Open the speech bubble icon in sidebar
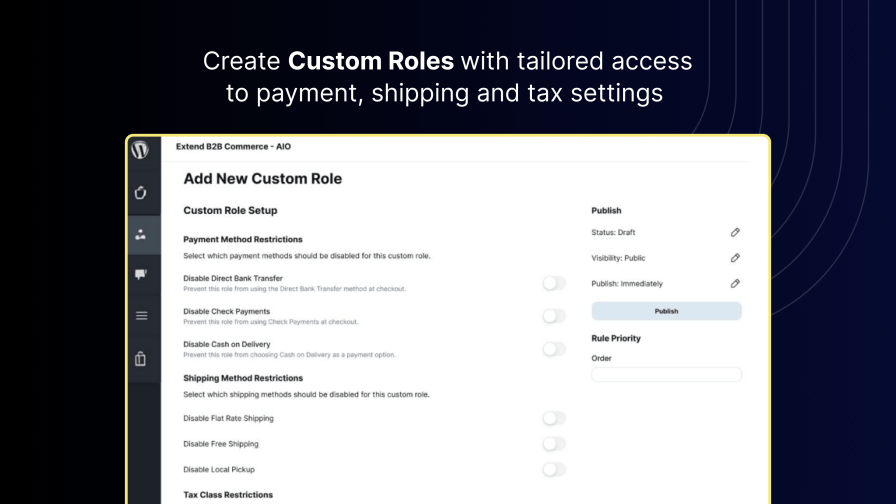This screenshot has height=504, width=896. [141, 274]
